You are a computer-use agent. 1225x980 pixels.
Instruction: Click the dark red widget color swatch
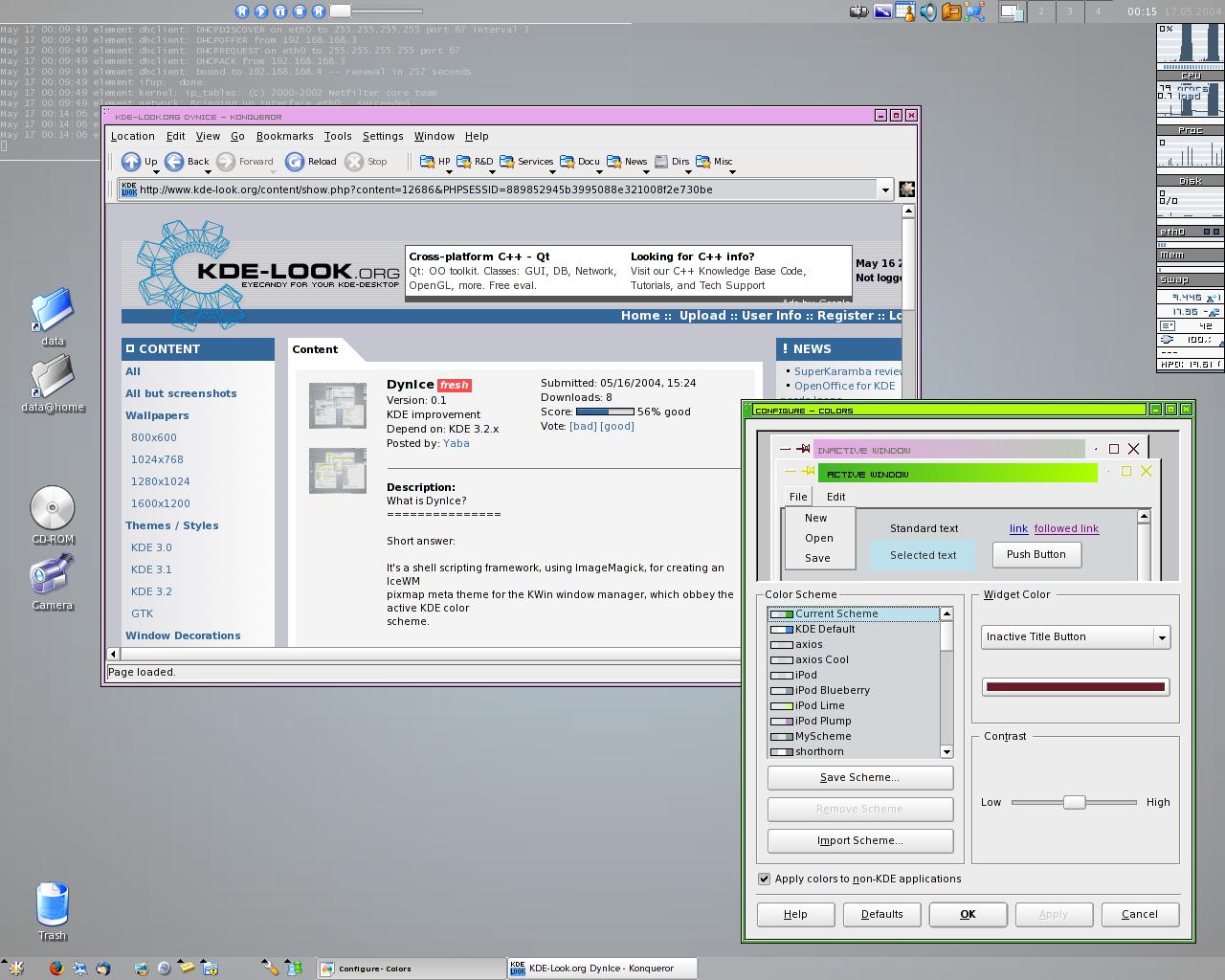coord(1076,686)
